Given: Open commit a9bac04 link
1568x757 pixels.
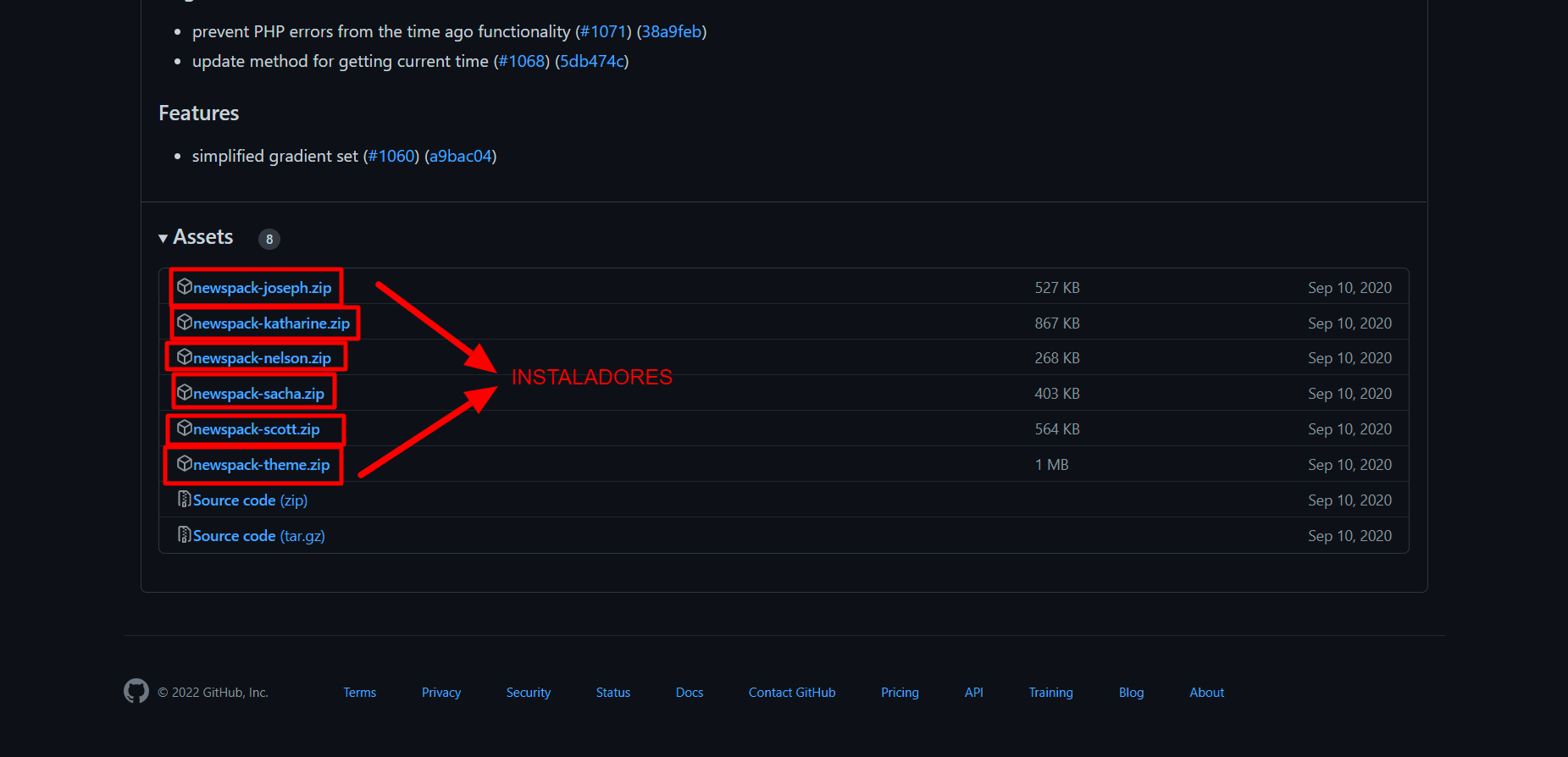Looking at the screenshot, I should click(x=461, y=156).
